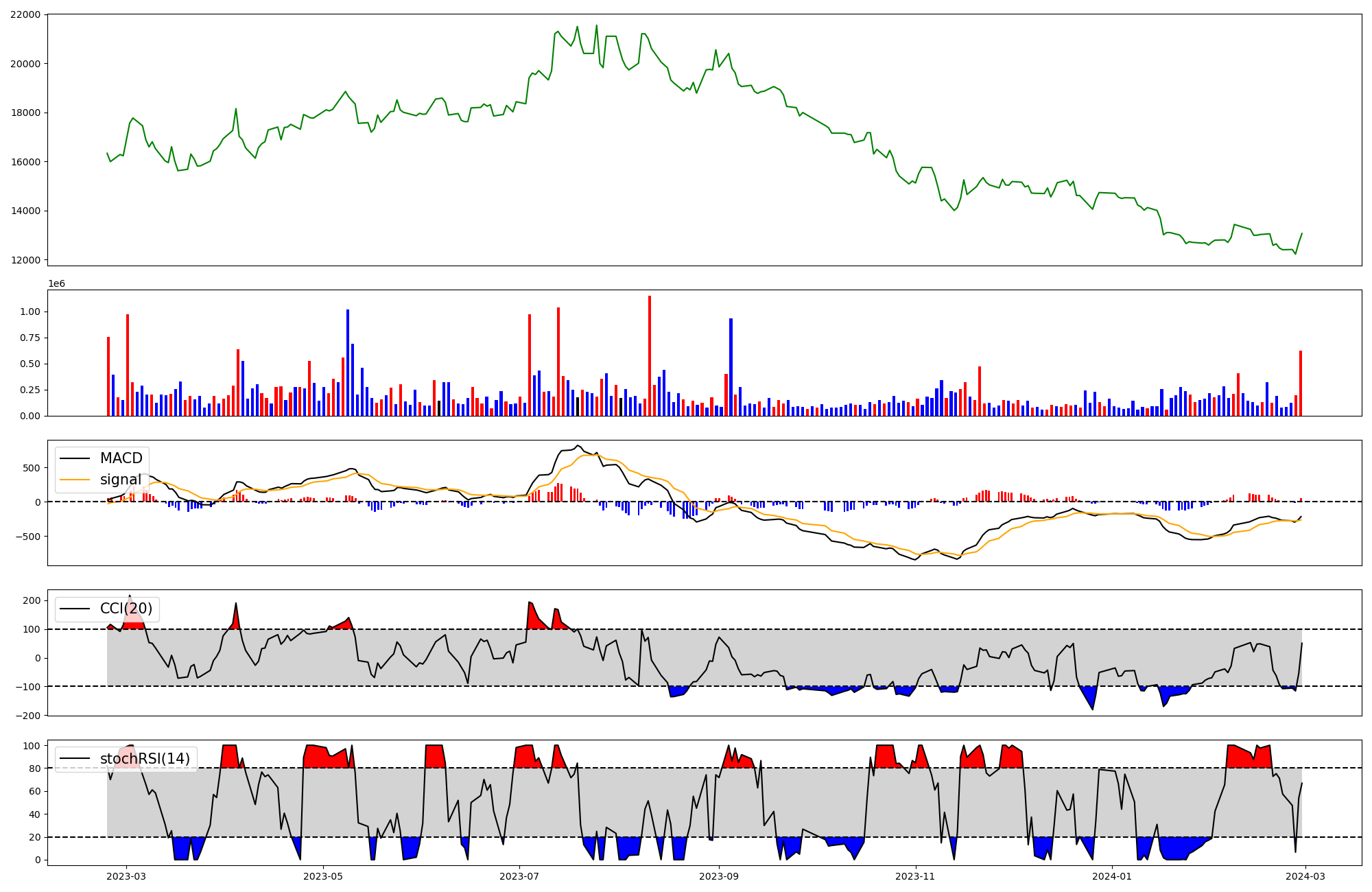The width and height of the screenshot is (1372, 892).
Task: Click the 2024-03 x-axis date label
Action: 1305,876
